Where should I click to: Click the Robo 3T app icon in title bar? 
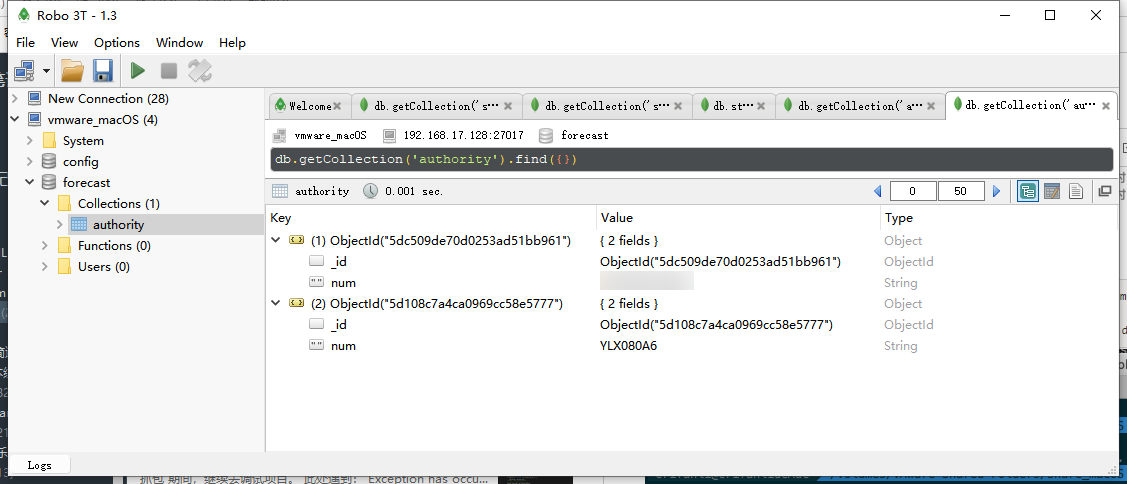[x=23, y=14]
